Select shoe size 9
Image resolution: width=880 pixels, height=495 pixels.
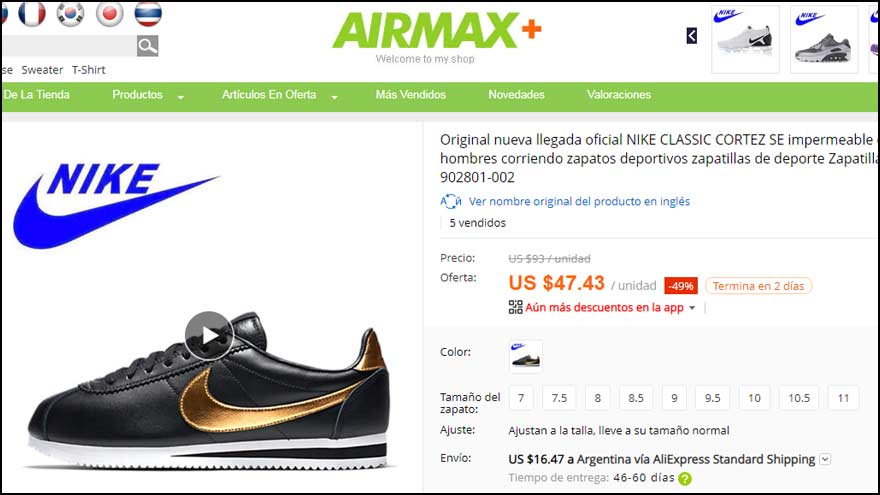674,398
